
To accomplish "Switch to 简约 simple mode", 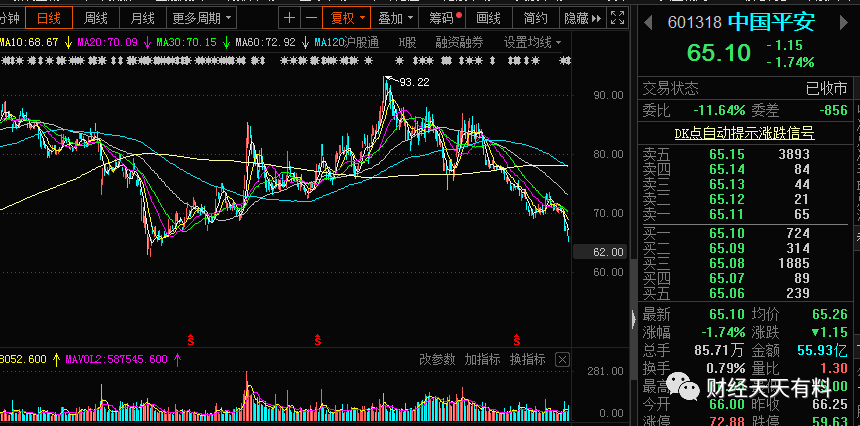I will click(535, 18).
